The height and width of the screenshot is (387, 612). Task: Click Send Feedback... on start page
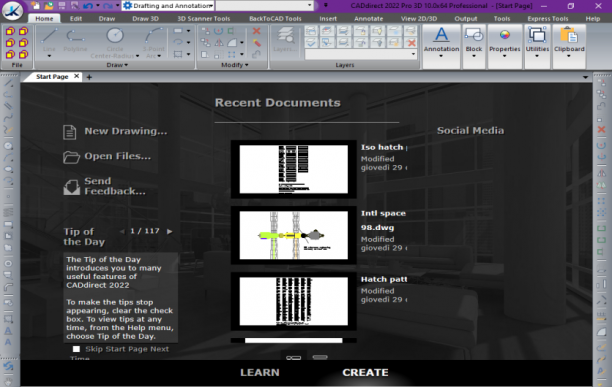point(104,186)
